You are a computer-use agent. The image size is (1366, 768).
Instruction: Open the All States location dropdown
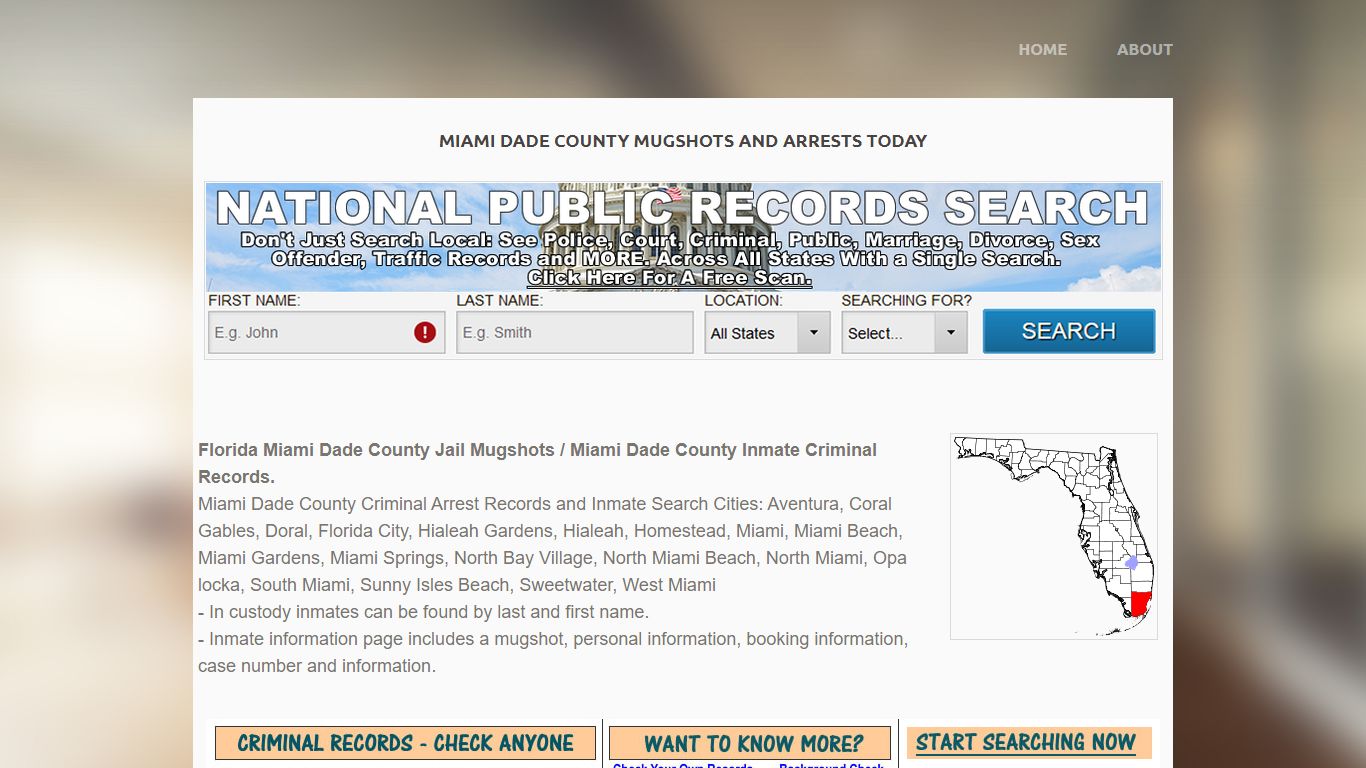(x=767, y=333)
